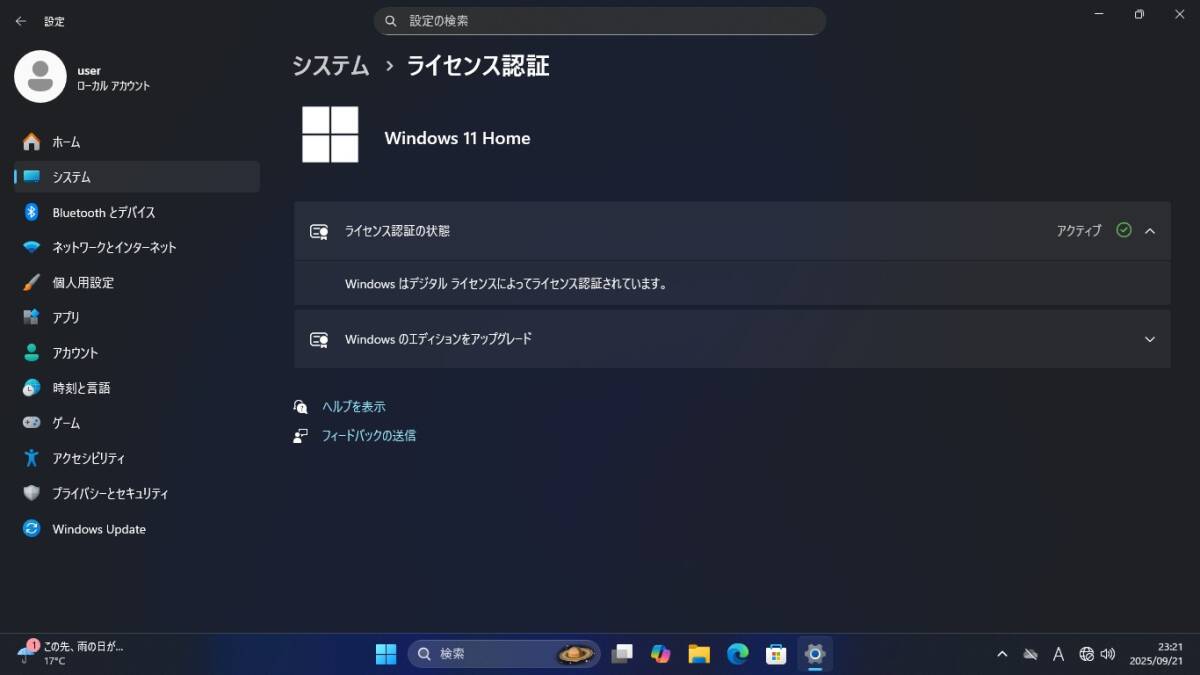The image size is (1200, 675).
Task: Launch Microsoft Edge from the taskbar
Action: click(738, 654)
